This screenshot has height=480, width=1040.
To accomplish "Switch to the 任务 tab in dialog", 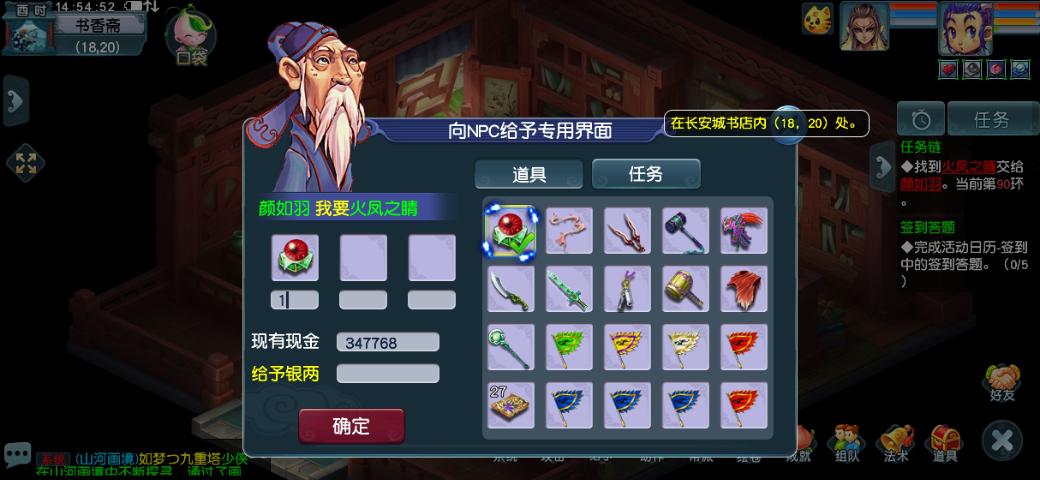I will coord(646,174).
